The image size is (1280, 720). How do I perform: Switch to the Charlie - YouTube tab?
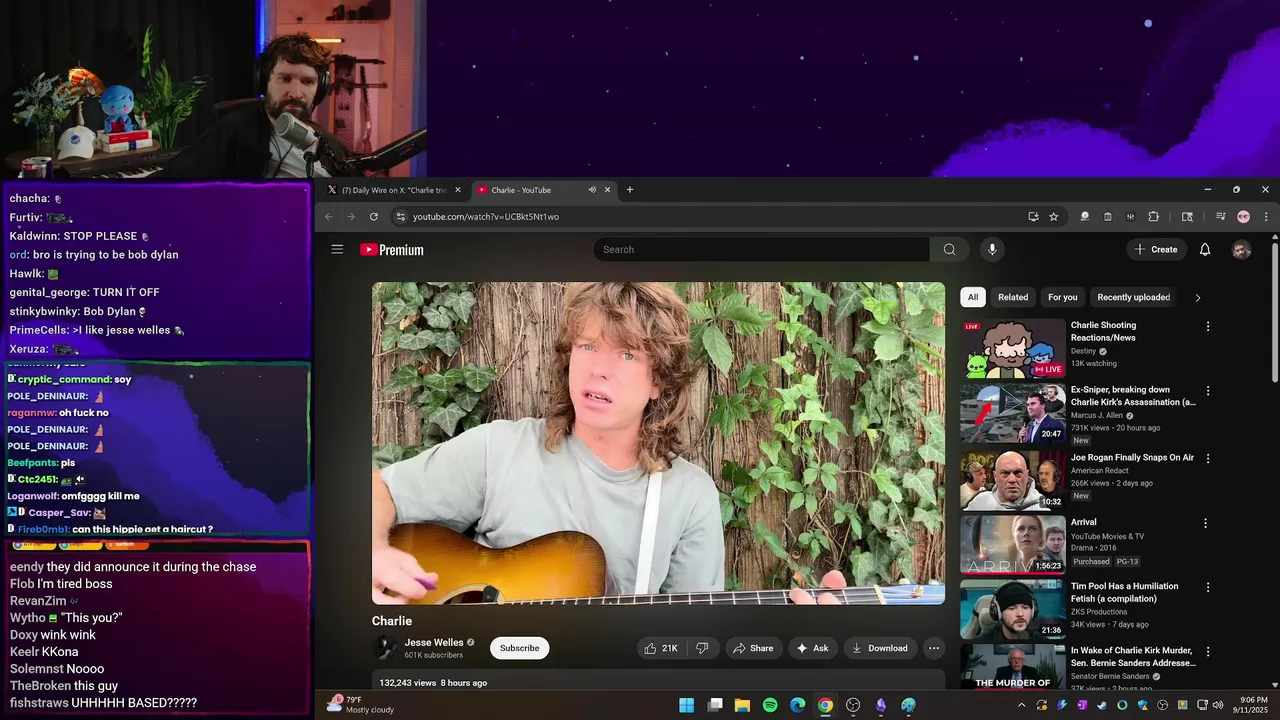click(x=543, y=190)
